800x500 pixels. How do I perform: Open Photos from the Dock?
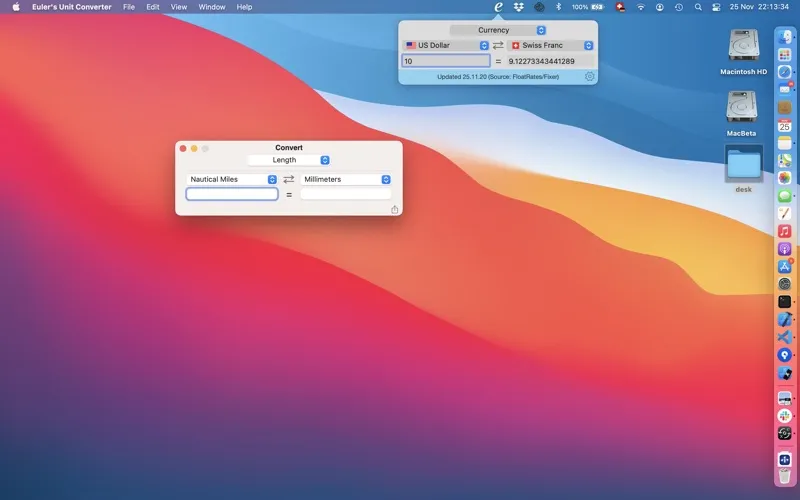[x=785, y=178]
